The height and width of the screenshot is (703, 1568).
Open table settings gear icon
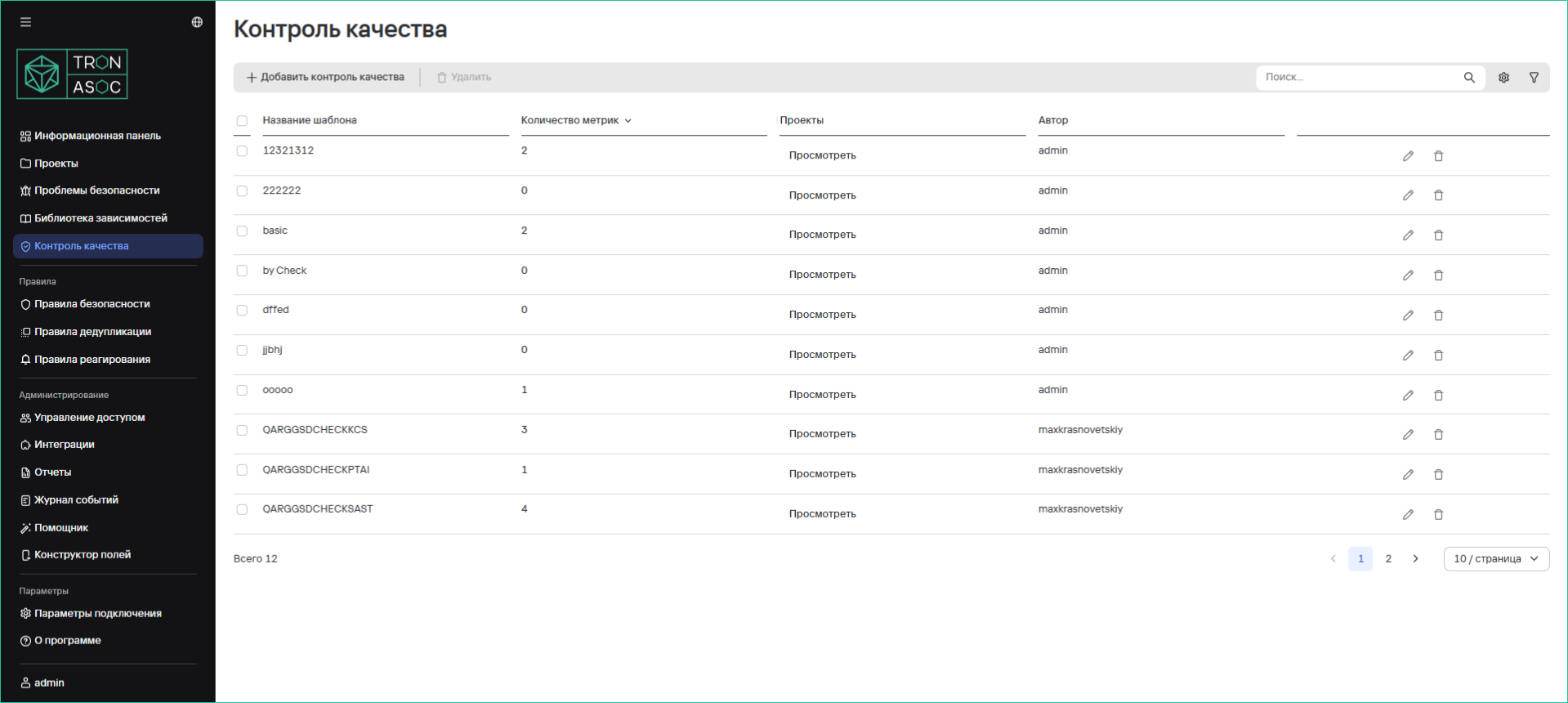click(1503, 78)
